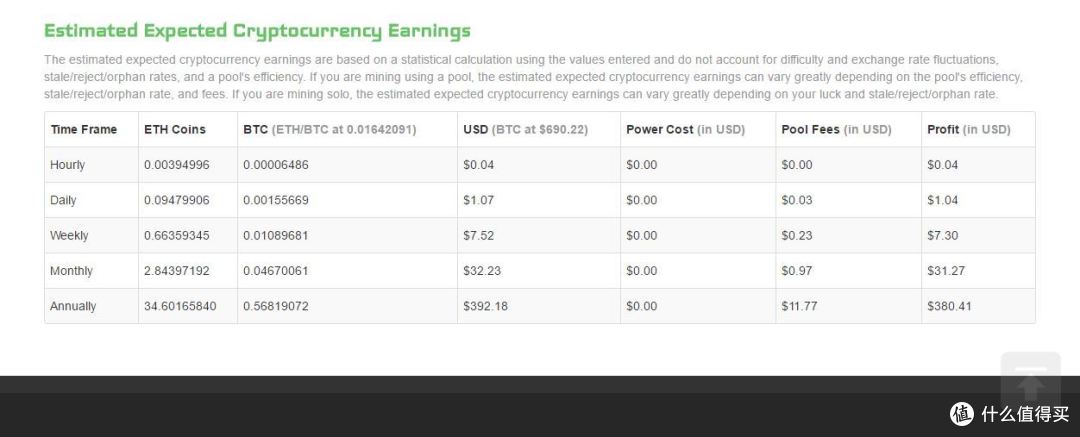Select the Weekly row label
This screenshot has height=437, width=1080.
(x=70, y=236)
